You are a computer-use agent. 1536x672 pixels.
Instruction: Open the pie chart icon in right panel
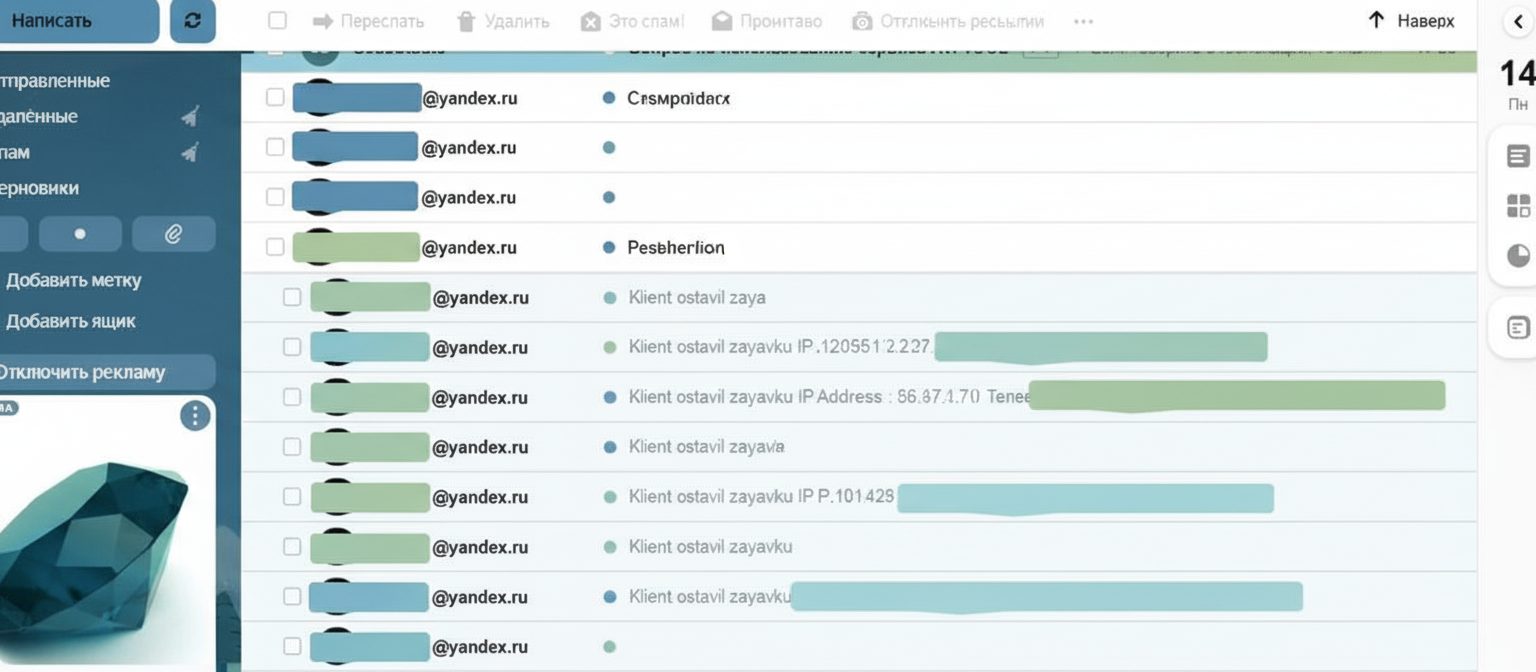pos(1518,254)
